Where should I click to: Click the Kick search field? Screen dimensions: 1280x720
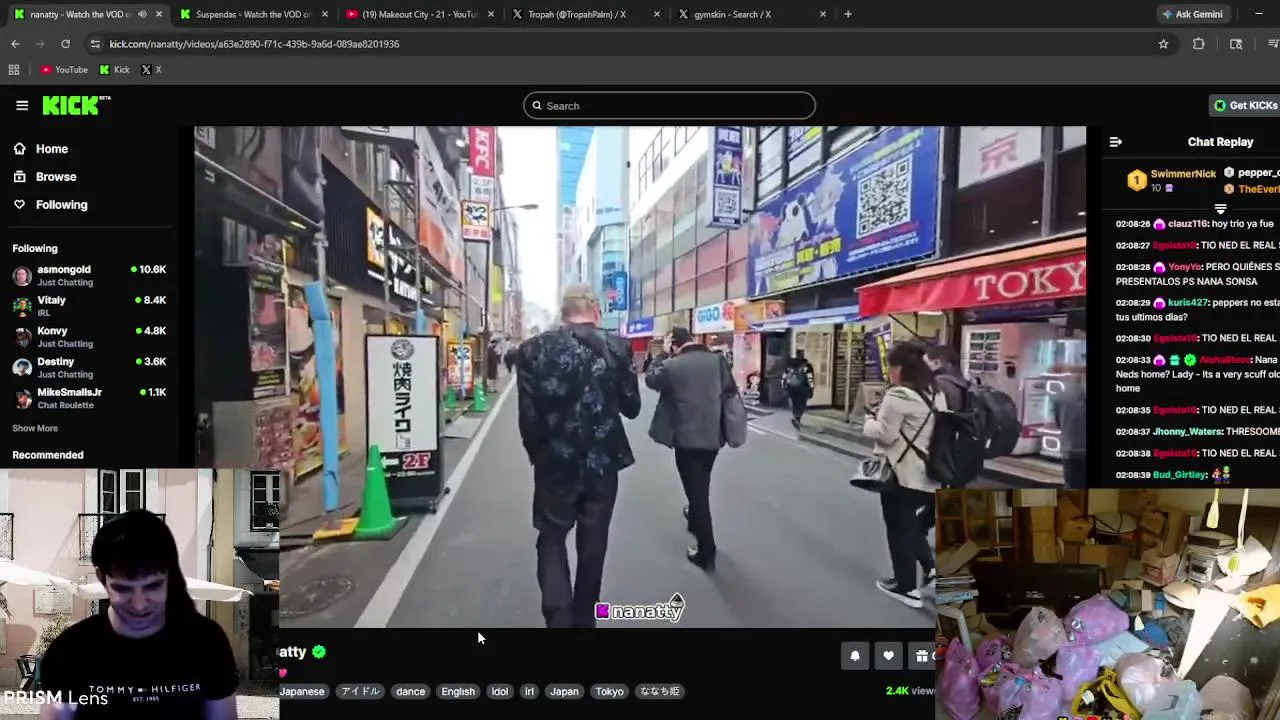pyautogui.click(x=669, y=106)
